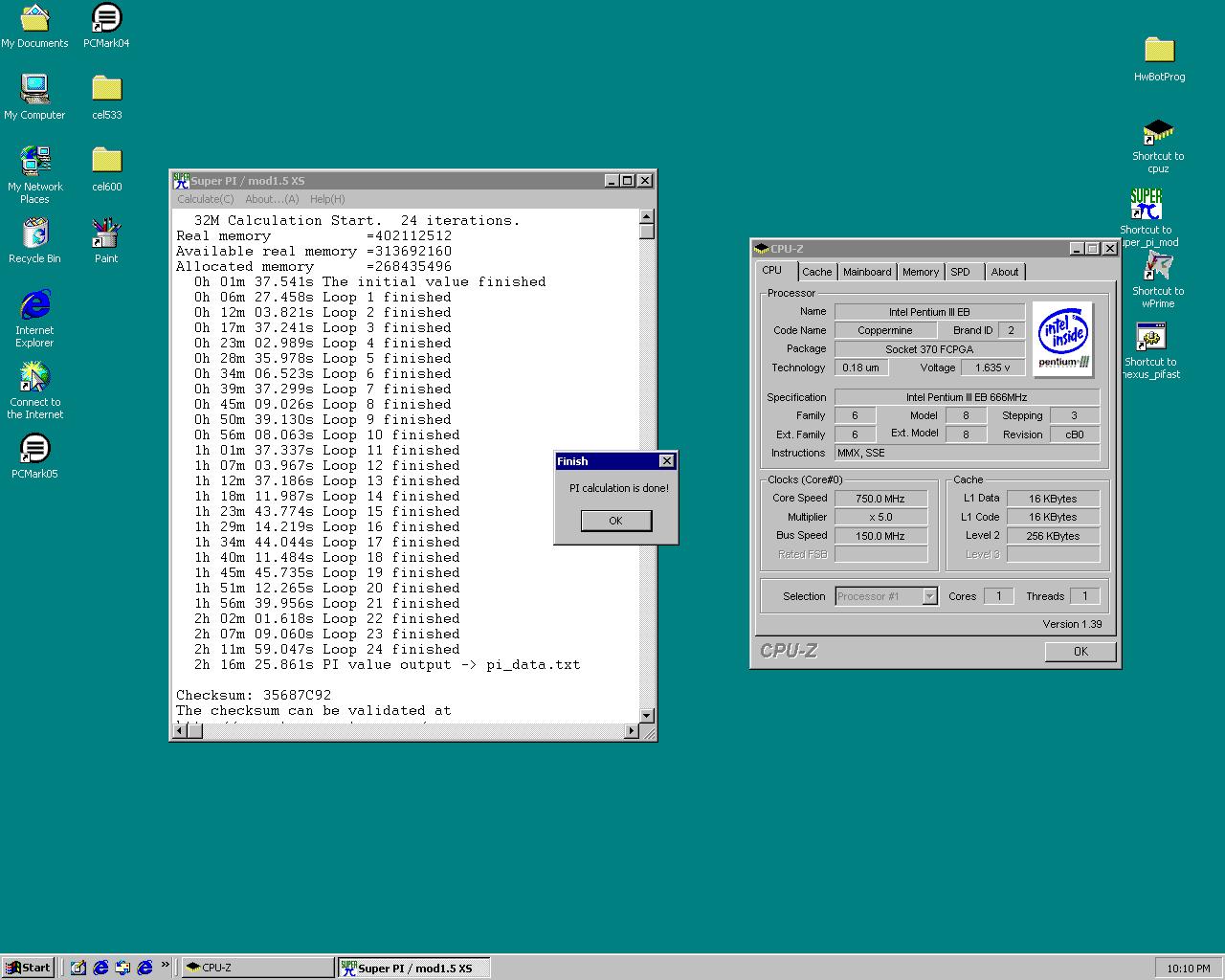Select the PCMark05 desktop shortcut
Screen dimensions: 1225x980
coord(34,457)
